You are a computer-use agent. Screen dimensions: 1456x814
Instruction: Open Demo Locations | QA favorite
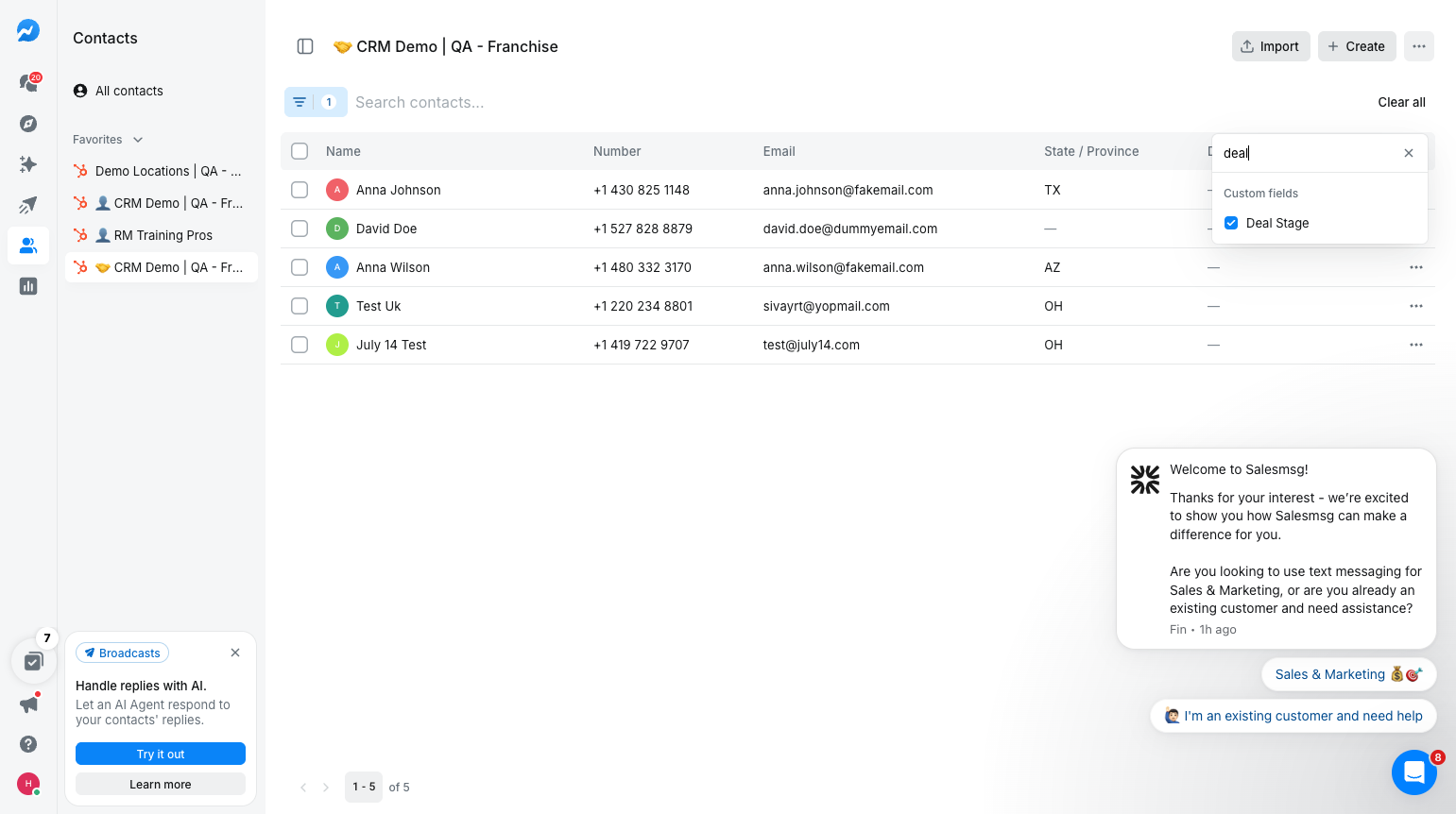click(161, 171)
